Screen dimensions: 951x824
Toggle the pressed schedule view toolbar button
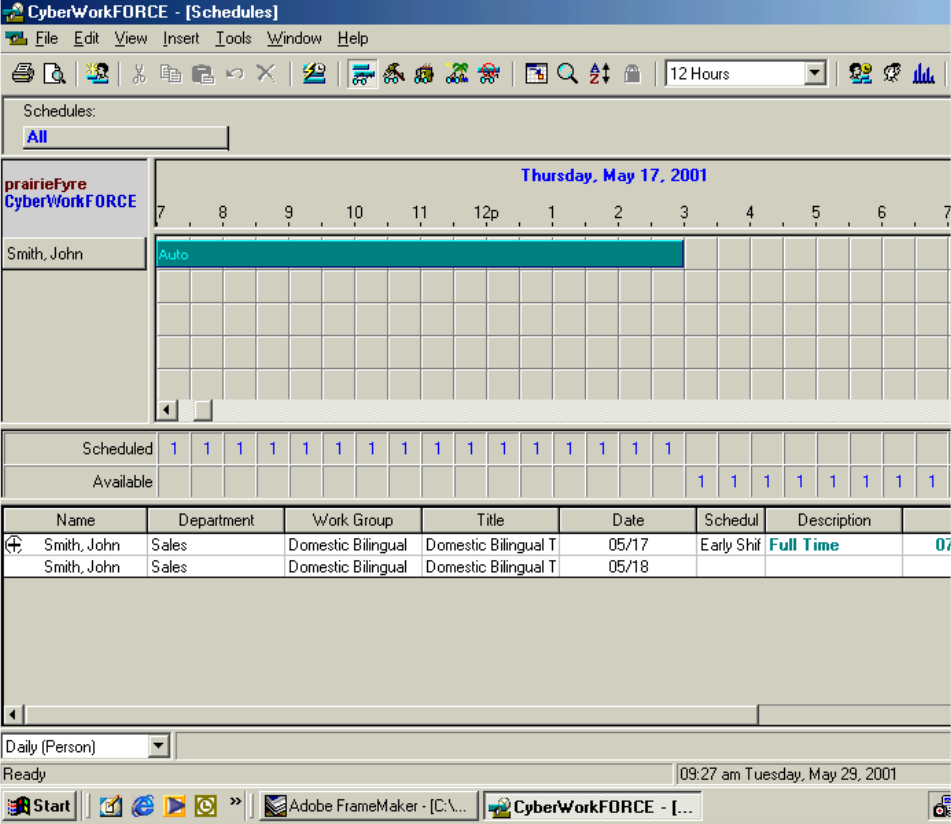362,74
